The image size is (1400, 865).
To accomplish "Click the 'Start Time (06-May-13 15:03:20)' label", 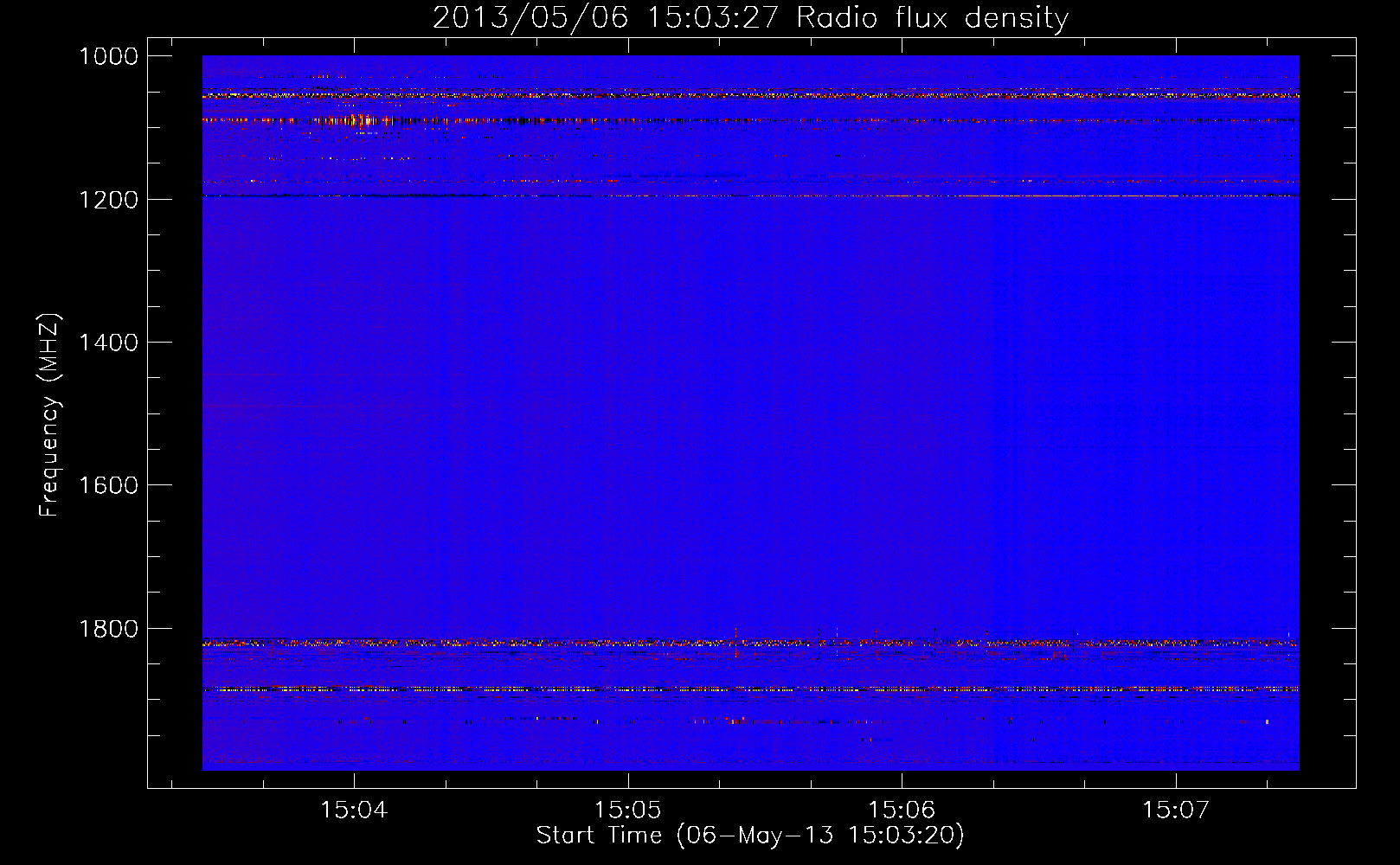I will pos(750,835).
